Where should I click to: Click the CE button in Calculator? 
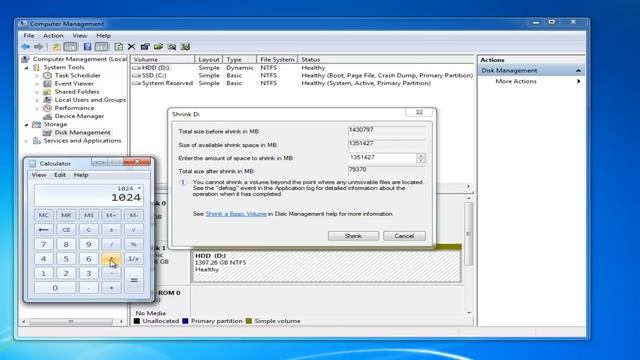pos(66,230)
